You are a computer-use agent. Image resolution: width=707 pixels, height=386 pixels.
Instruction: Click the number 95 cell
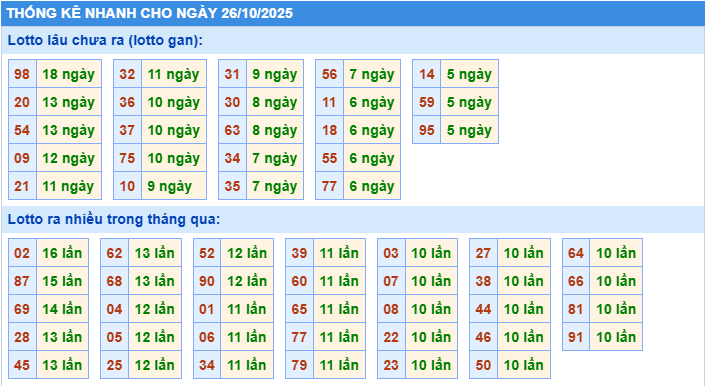point(427,130)
